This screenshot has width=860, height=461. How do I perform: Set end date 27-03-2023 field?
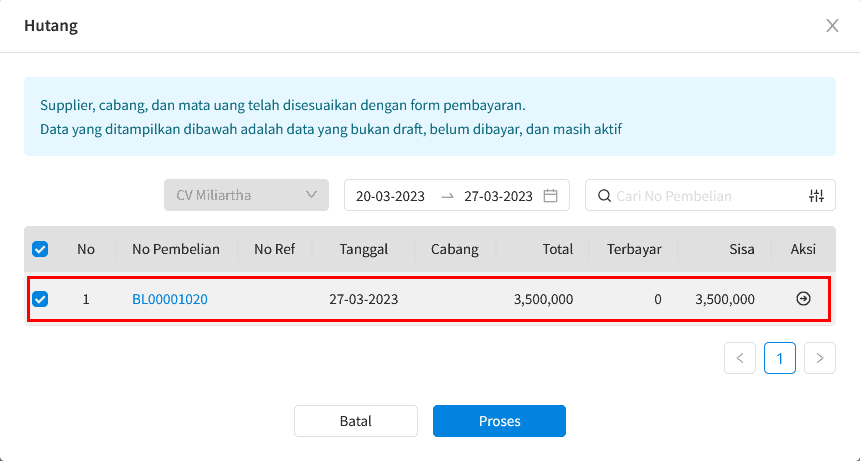tap(498, 196)
